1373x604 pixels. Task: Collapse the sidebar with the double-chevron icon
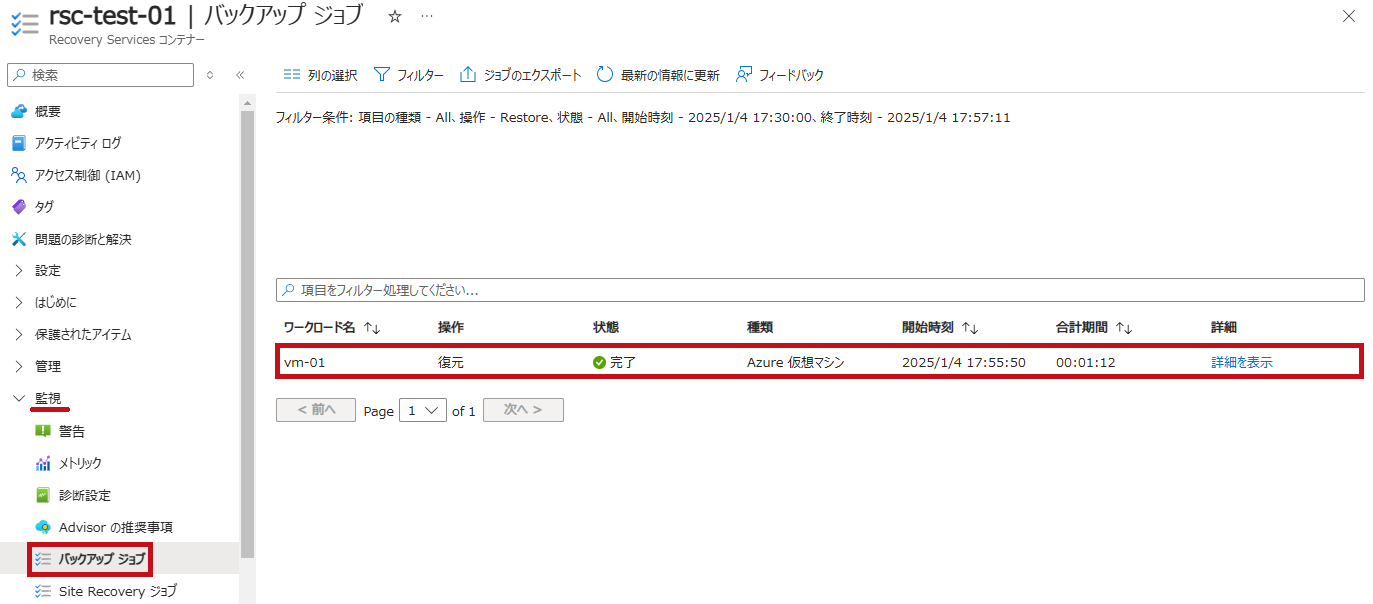point(240,75)
